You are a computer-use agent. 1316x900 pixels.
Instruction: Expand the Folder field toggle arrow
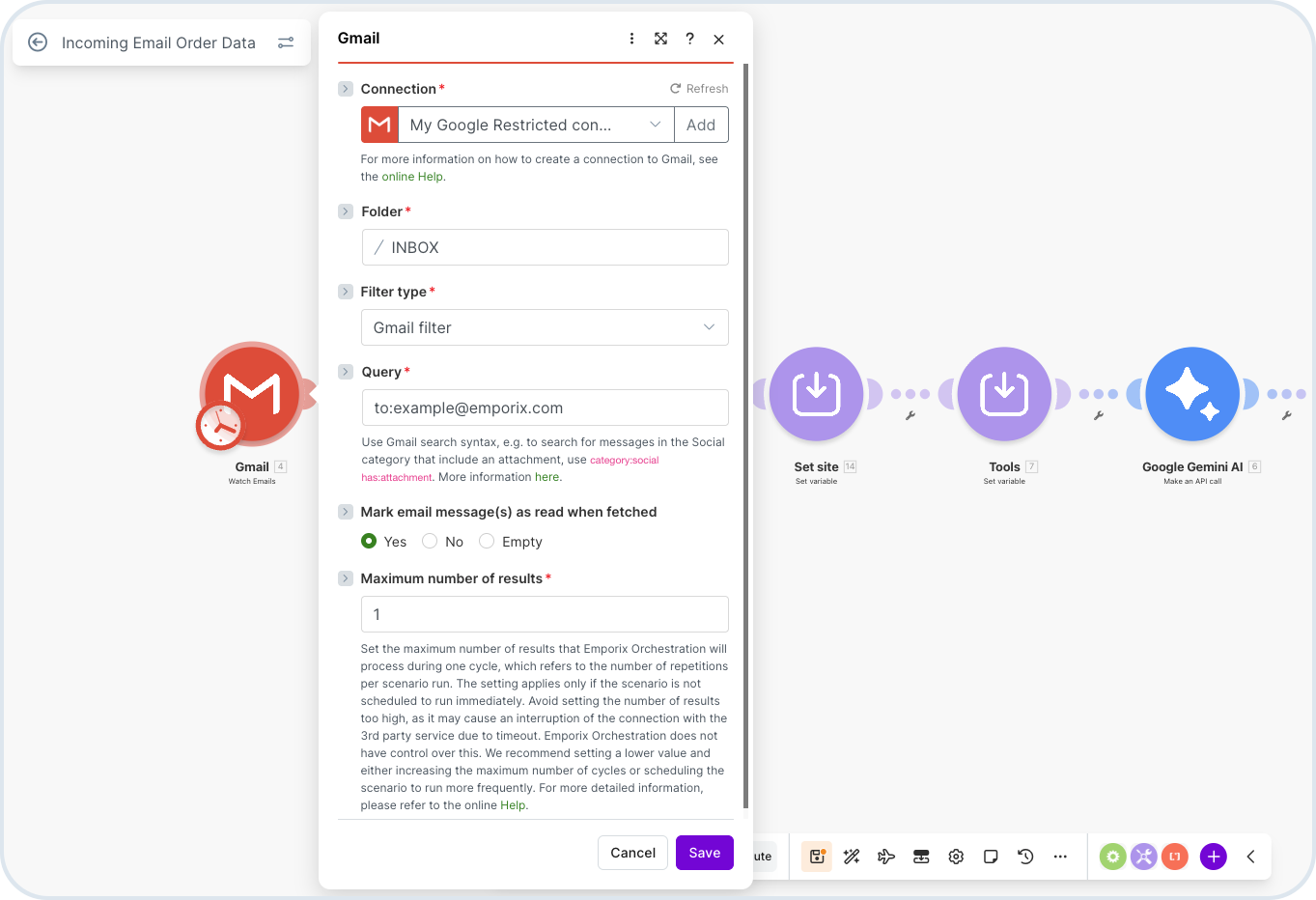tap(346, 211)
